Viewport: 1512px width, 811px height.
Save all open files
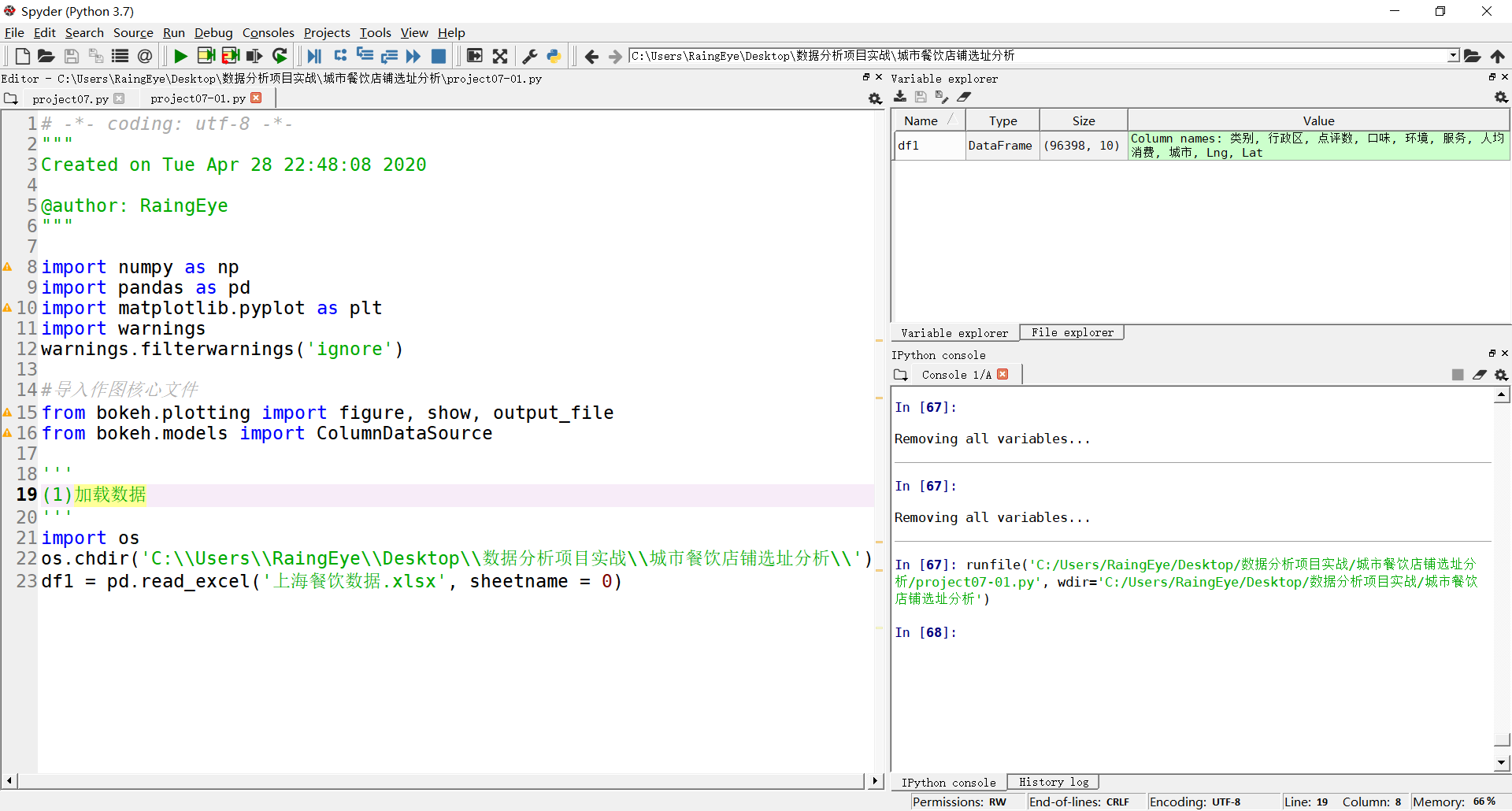95,56
